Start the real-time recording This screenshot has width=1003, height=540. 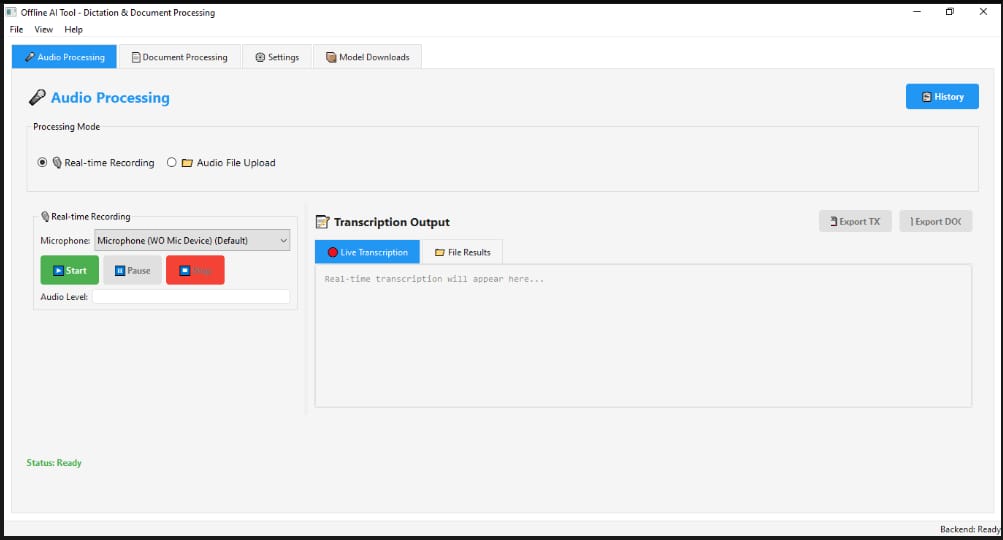coord(70,270)
